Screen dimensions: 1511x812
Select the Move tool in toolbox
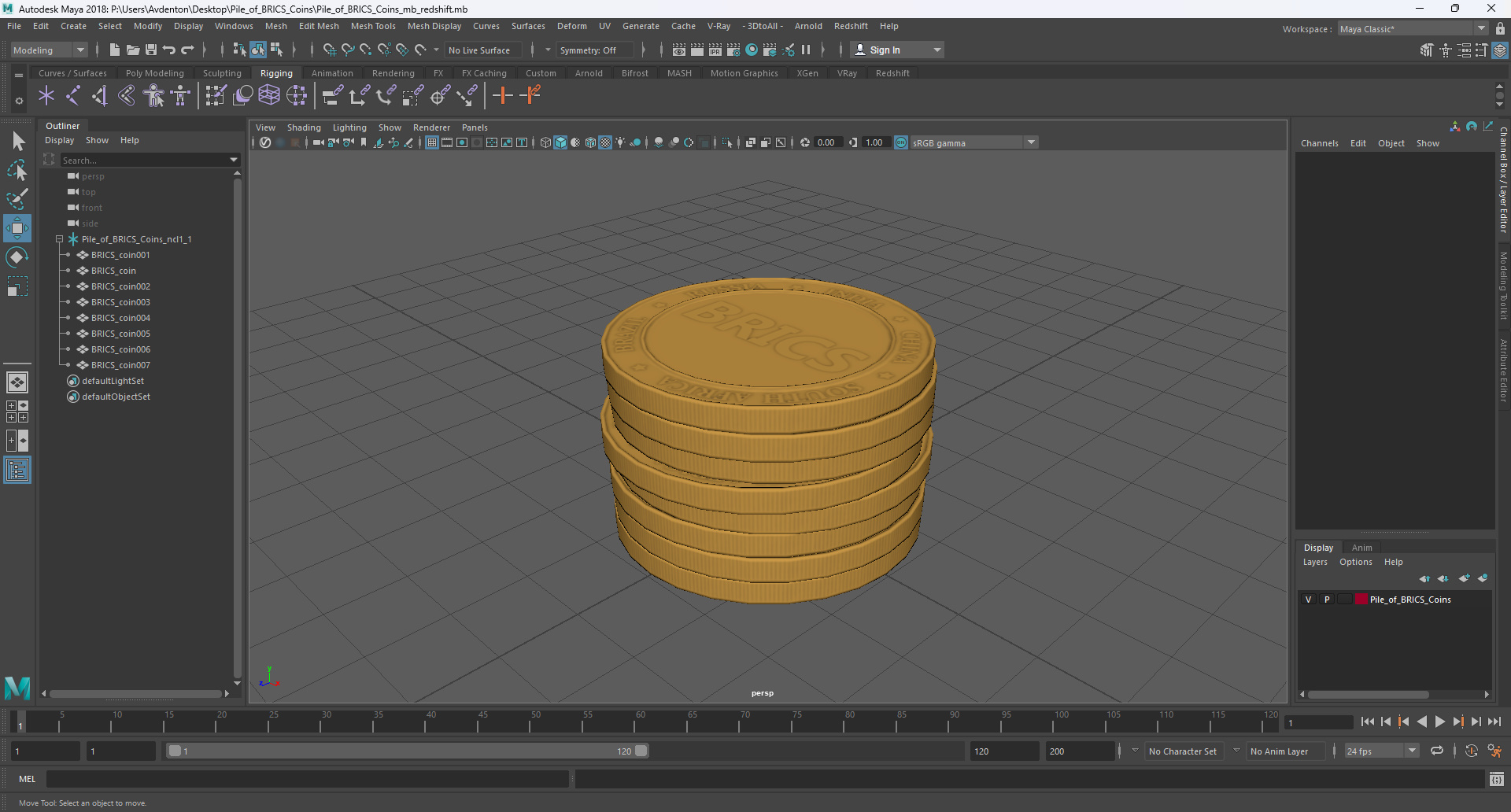pyautogui.click(x=17, y=228)
